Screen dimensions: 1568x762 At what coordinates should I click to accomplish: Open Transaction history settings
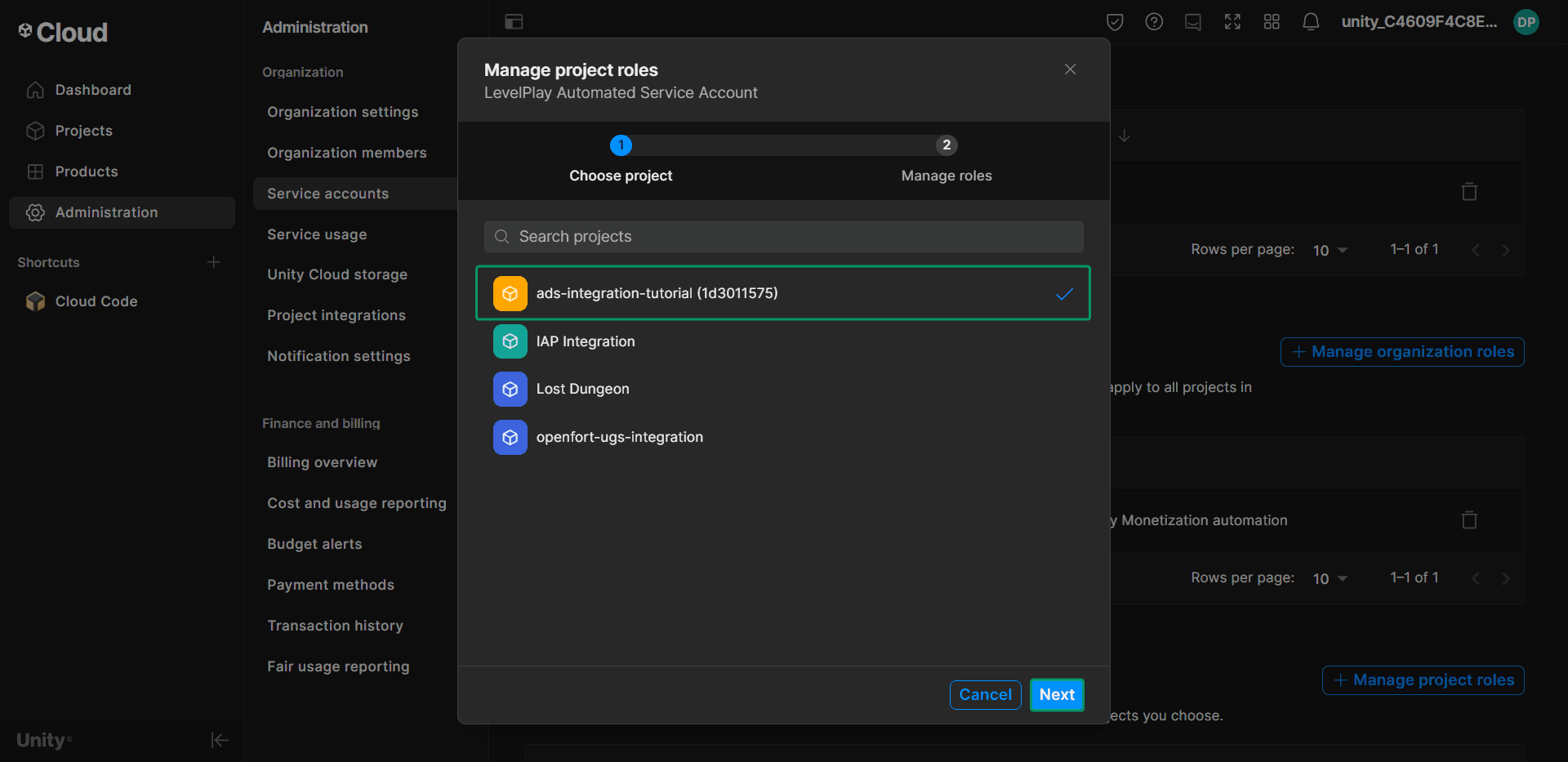pos(335,625)
